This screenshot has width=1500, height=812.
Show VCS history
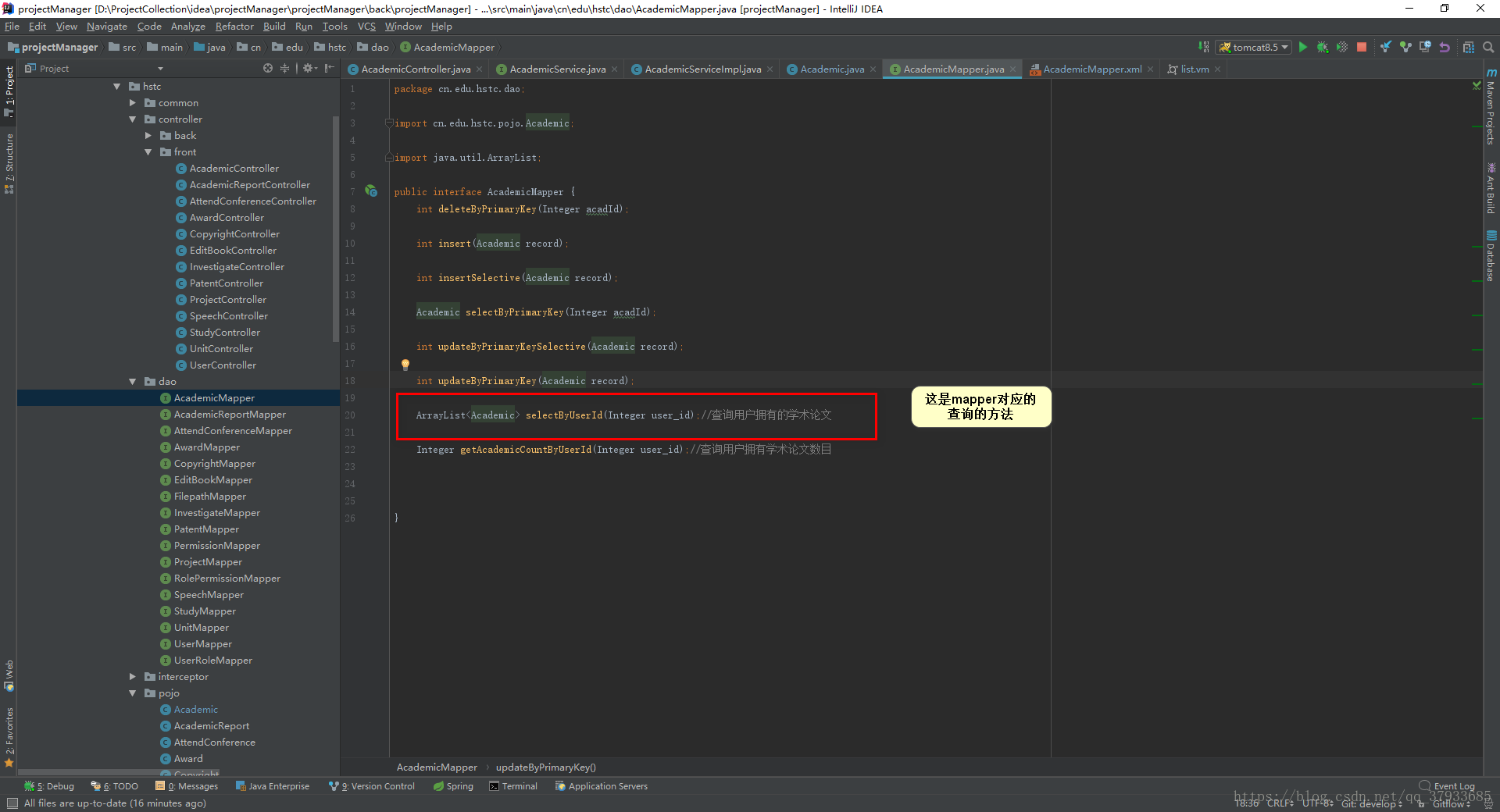click(x=1425, y=47)
